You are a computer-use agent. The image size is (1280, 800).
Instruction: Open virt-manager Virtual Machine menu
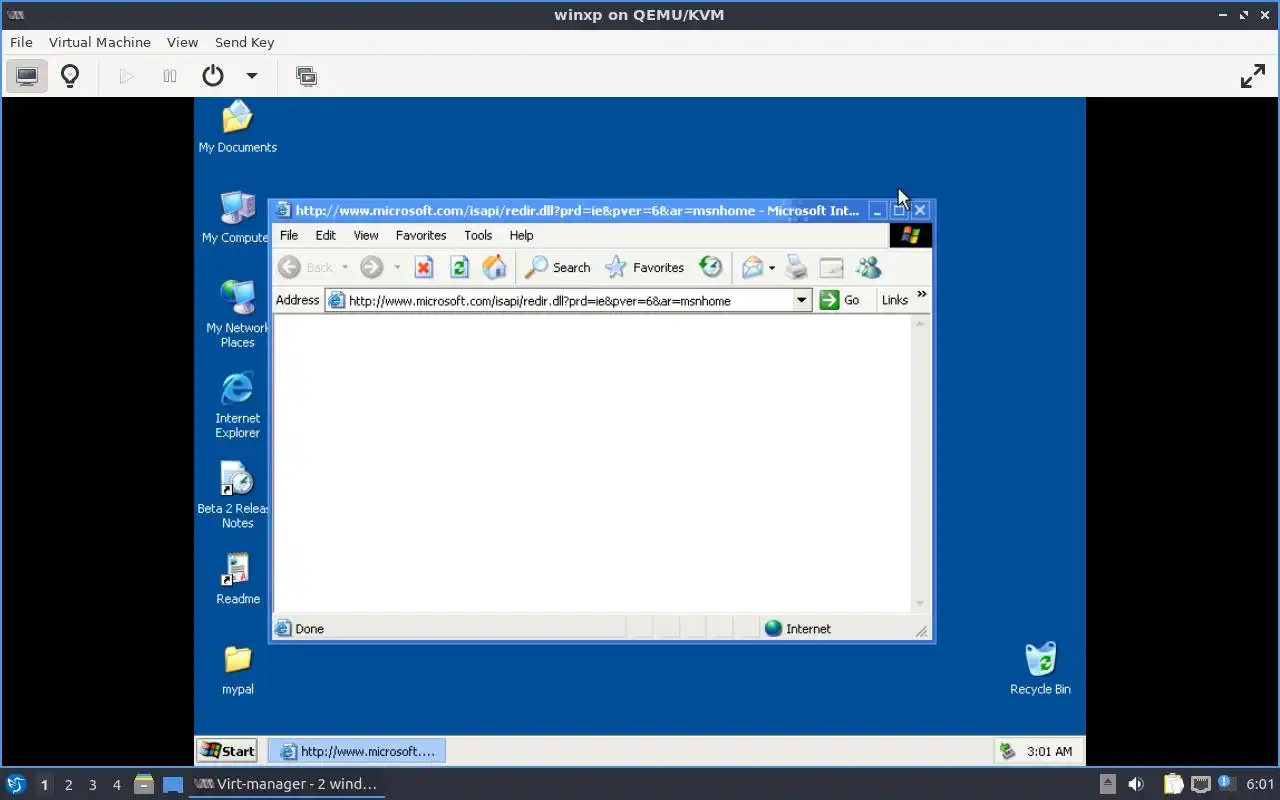pos(100,42)
